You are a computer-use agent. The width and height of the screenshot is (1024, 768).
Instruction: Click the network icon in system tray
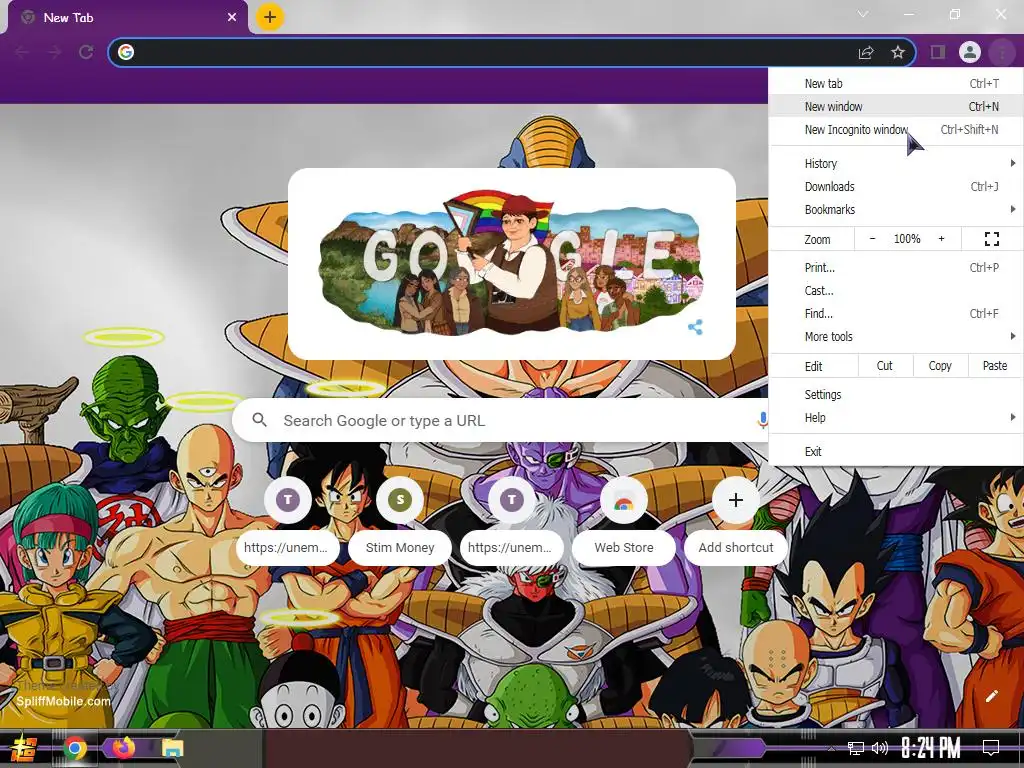click(856, 748)
